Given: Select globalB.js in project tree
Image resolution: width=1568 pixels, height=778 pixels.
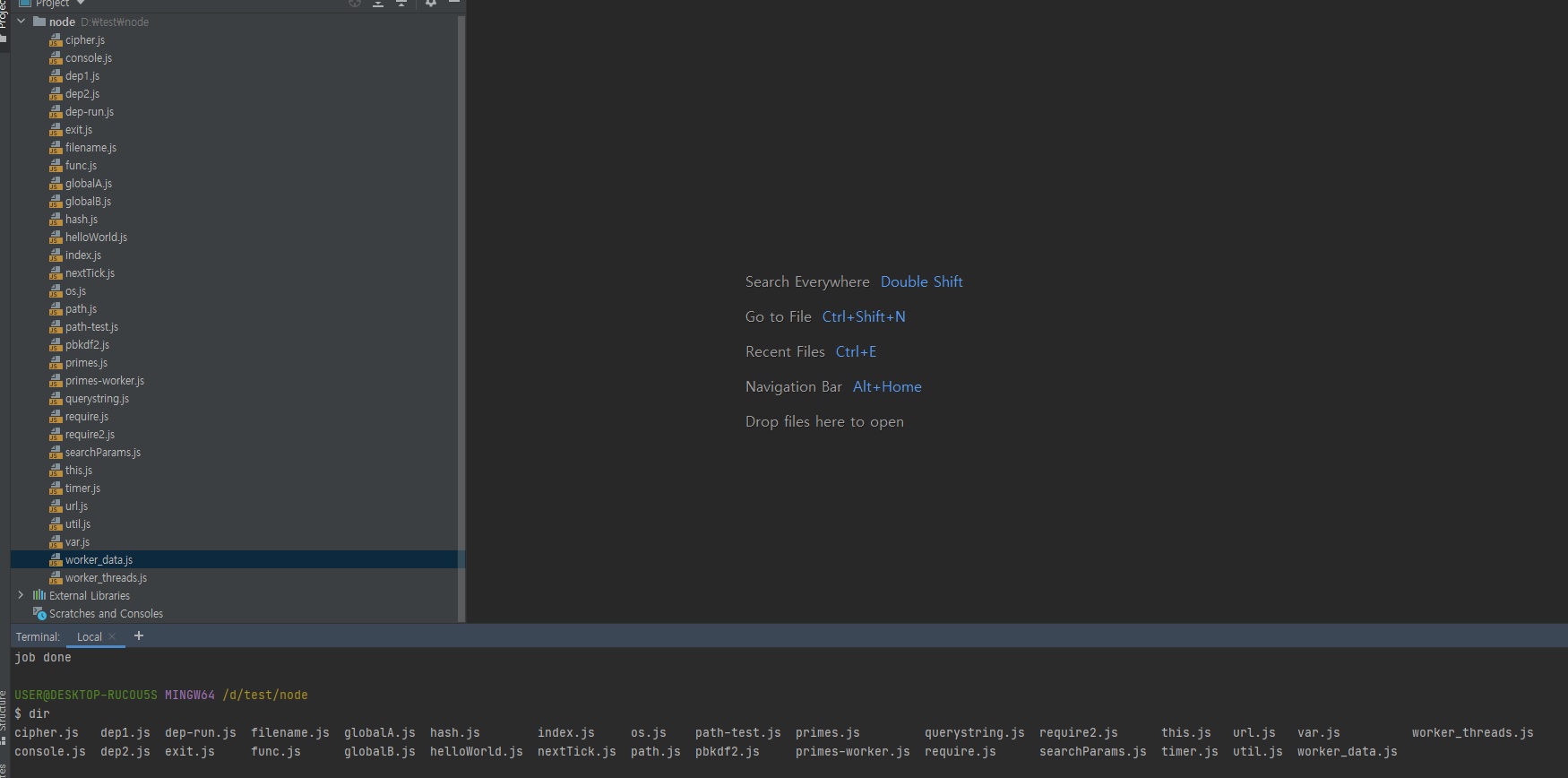Looking at the screenshot, I should click(88, 202).
